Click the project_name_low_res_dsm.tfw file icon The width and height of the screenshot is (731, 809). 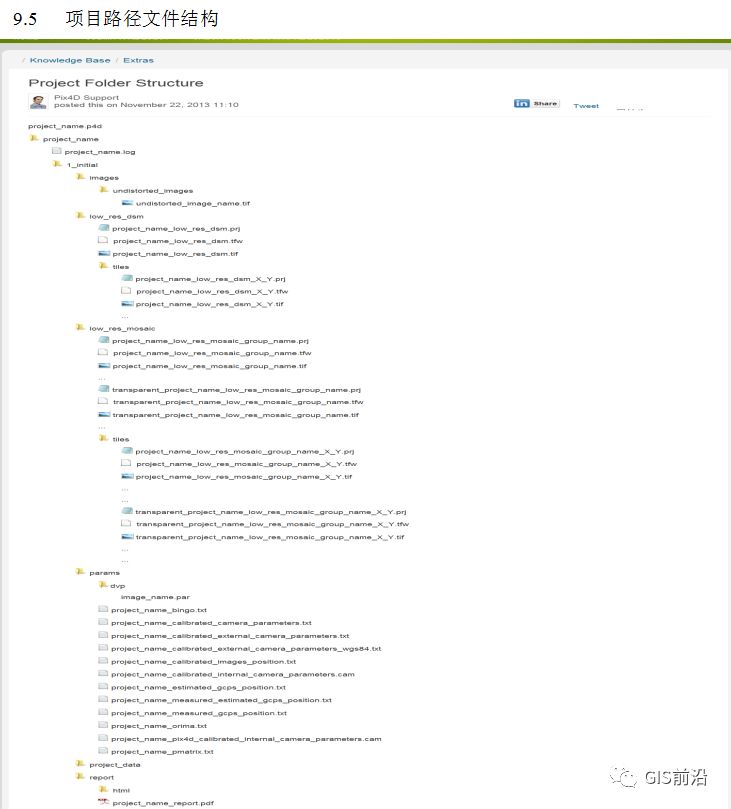pos(103,240)
